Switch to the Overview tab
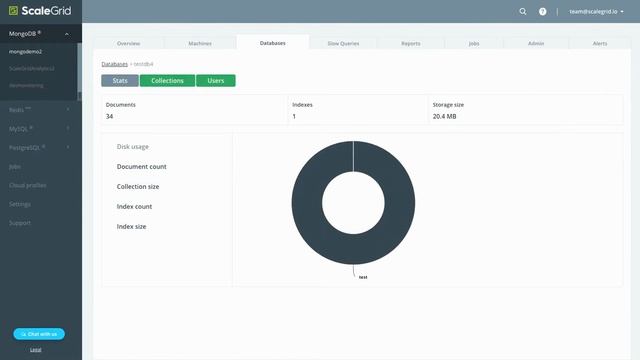This screenshot has height=360, width=640. coord(129,43)
